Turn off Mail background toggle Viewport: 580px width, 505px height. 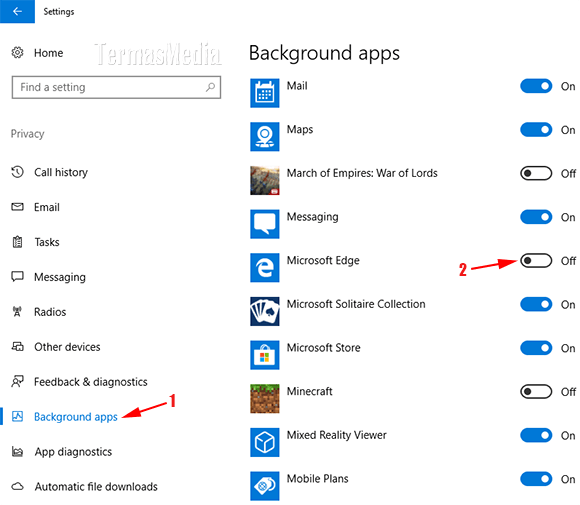click(536, 86)
